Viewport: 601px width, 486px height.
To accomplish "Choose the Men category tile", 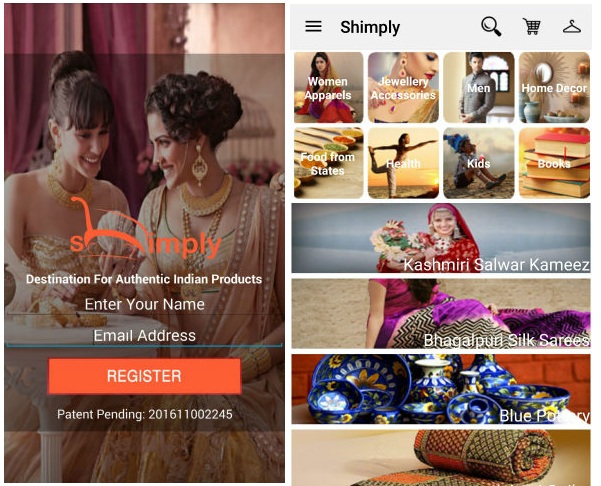I will [x=479, y=87].
